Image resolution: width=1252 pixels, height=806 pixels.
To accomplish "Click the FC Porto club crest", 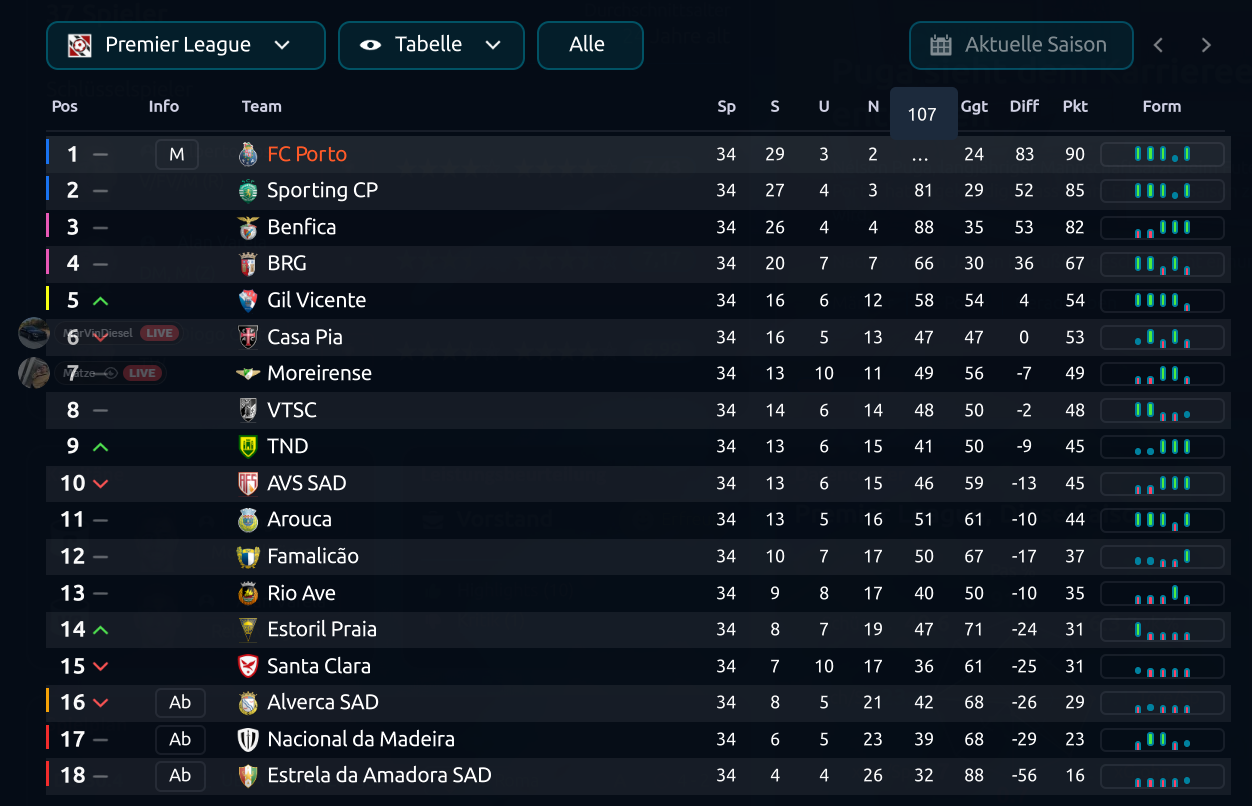I will click(249, 154).
